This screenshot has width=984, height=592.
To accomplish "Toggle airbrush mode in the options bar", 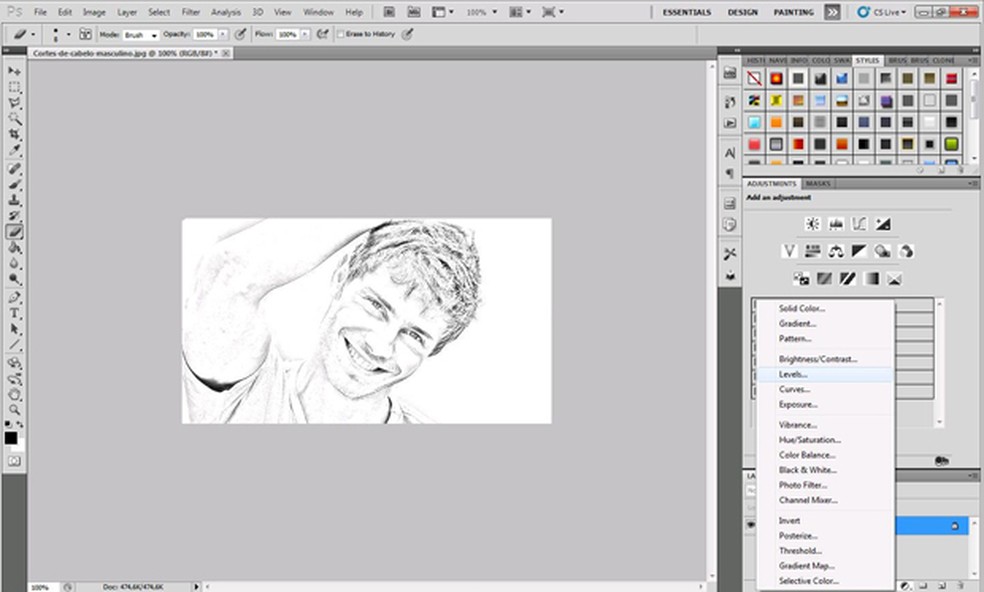I will pyautogui.click(x=321, y=34).
